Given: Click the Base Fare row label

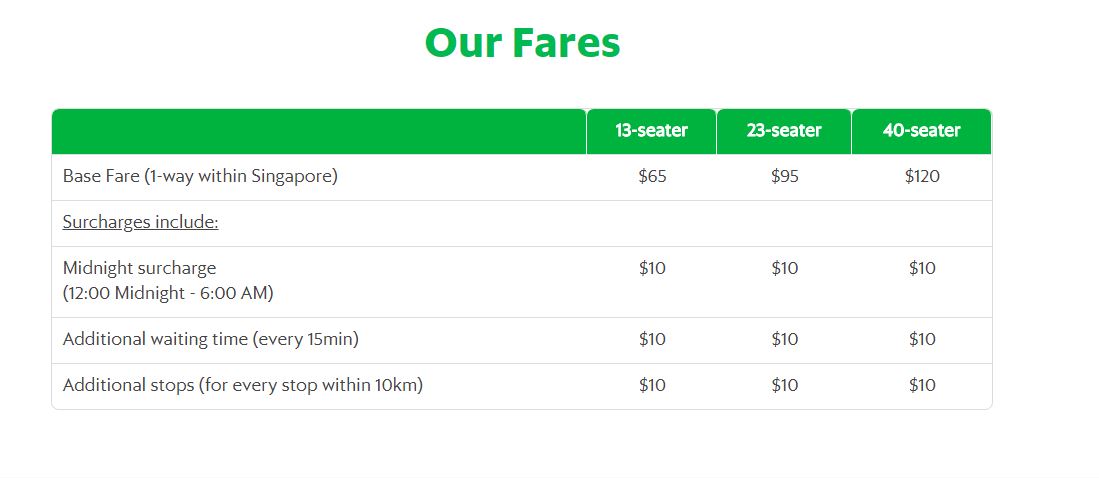Looking at the screenshot, I should tap(200, 177).
